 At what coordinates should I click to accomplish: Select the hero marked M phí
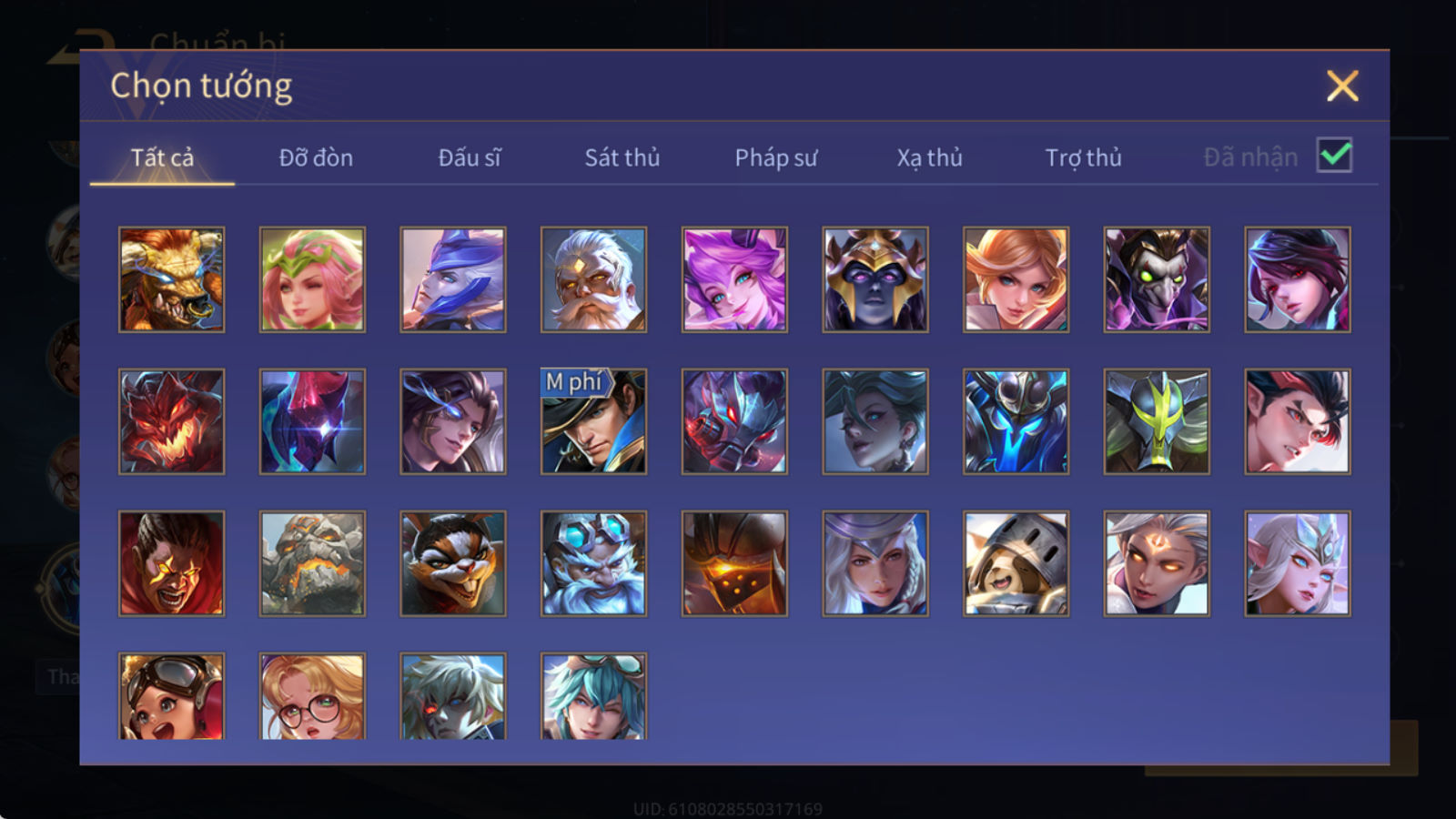(593, 421)
